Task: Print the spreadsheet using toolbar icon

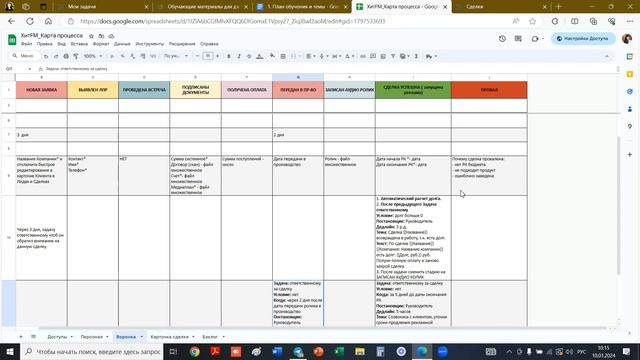Action: point(66,56)
